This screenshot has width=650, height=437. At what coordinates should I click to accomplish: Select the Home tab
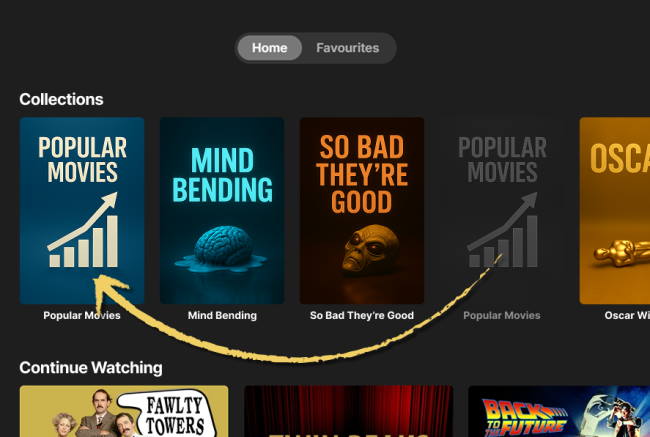pos(269,48)
